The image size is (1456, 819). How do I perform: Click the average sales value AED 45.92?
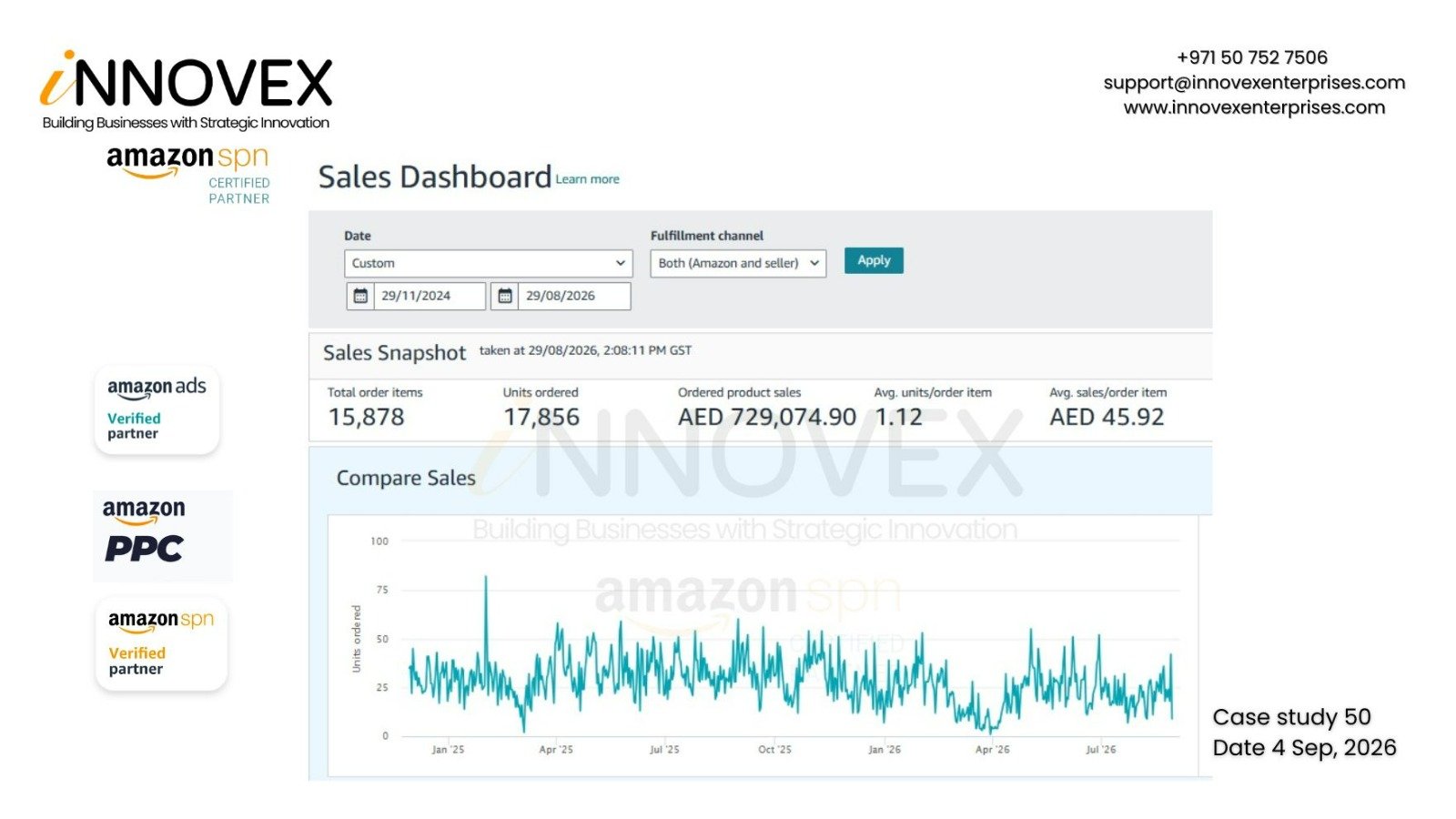tap(1107, 417)
